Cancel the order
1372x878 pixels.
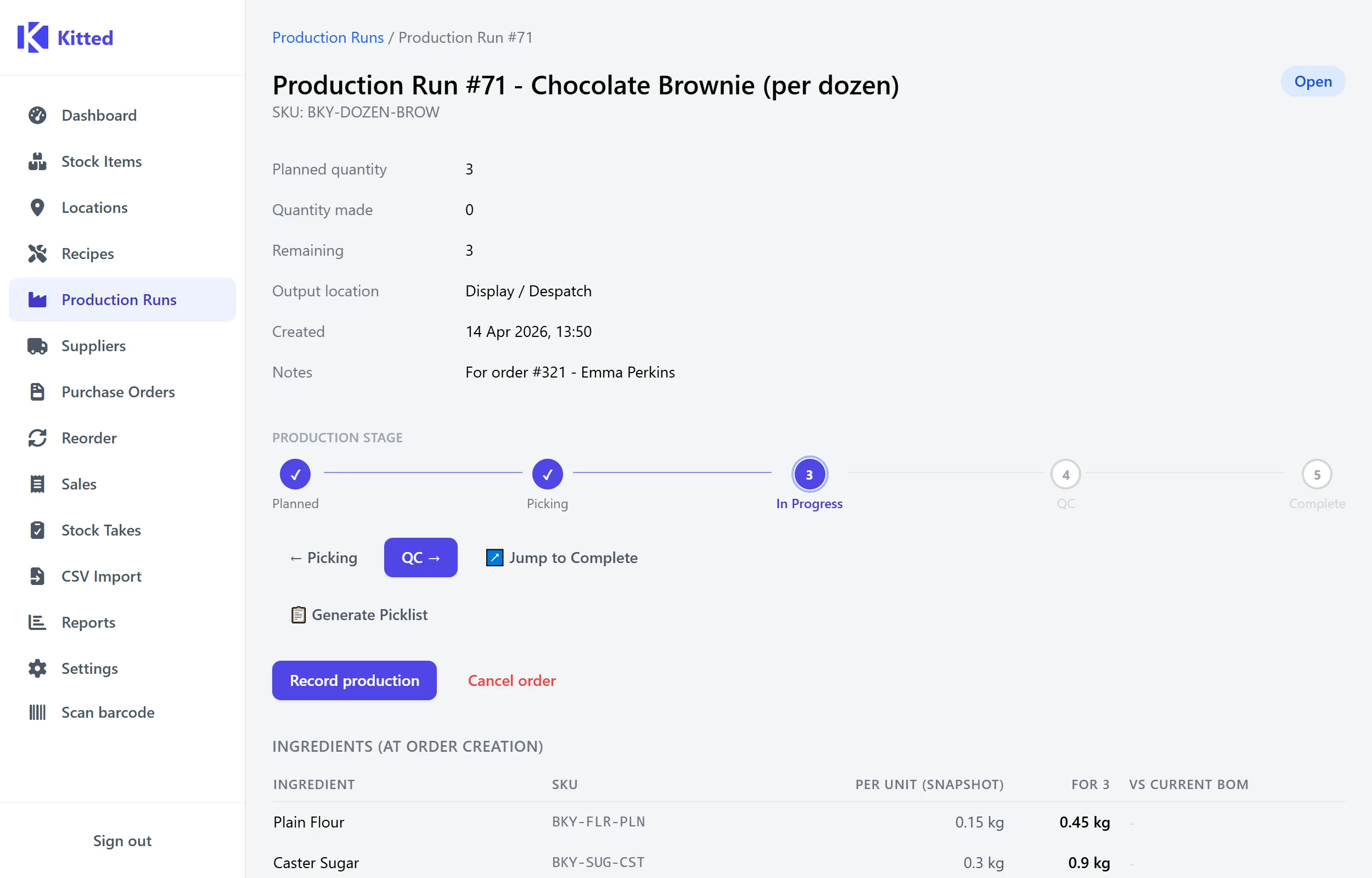[511, 680]
